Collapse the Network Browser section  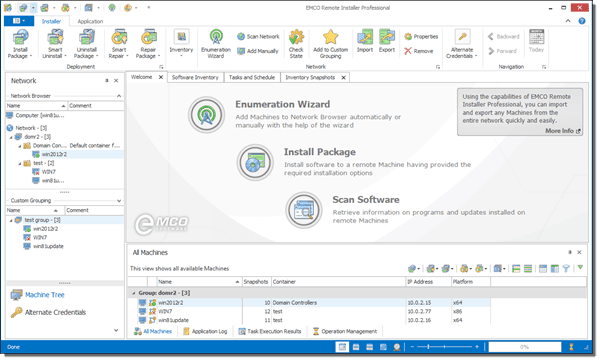point(119,96)
